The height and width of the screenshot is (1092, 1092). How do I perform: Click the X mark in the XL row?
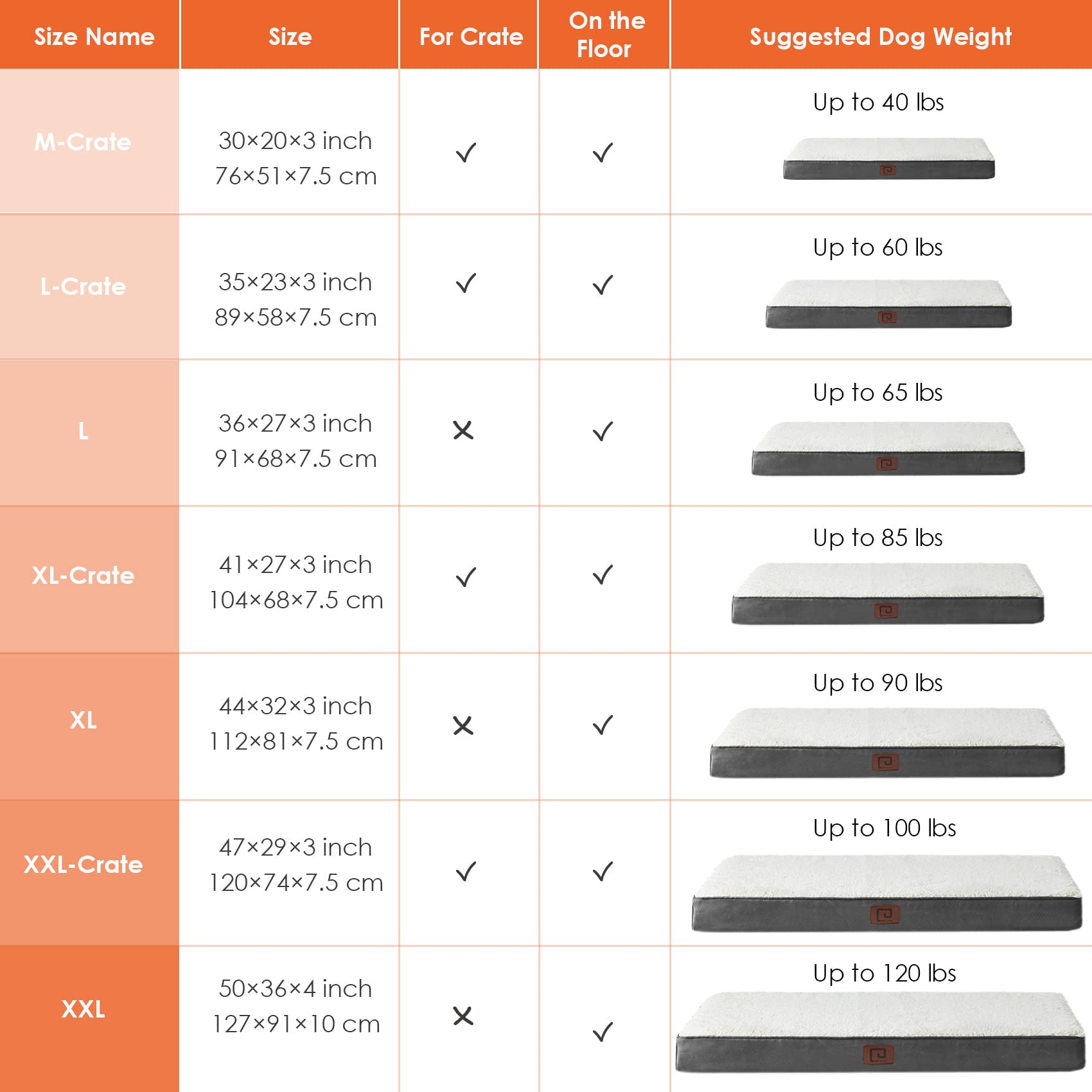tap(463, 726)
